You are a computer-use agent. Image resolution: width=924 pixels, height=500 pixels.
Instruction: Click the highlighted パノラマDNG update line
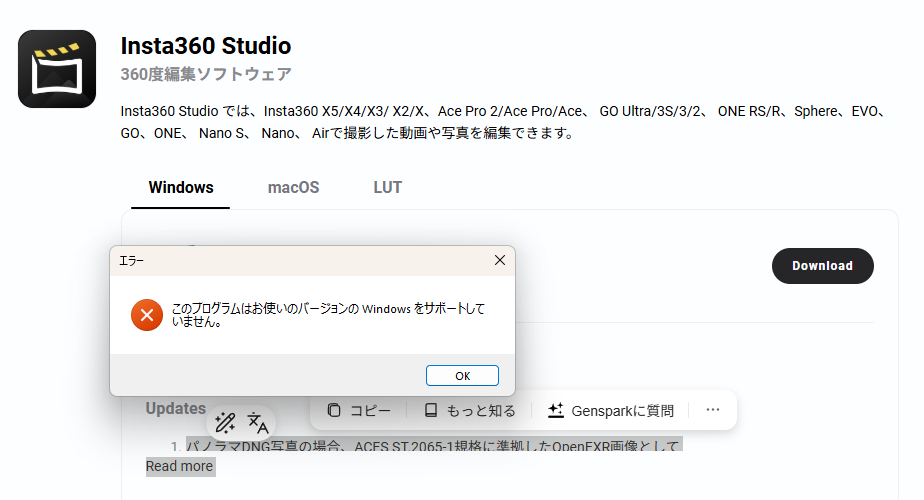[x=432, y=446]
